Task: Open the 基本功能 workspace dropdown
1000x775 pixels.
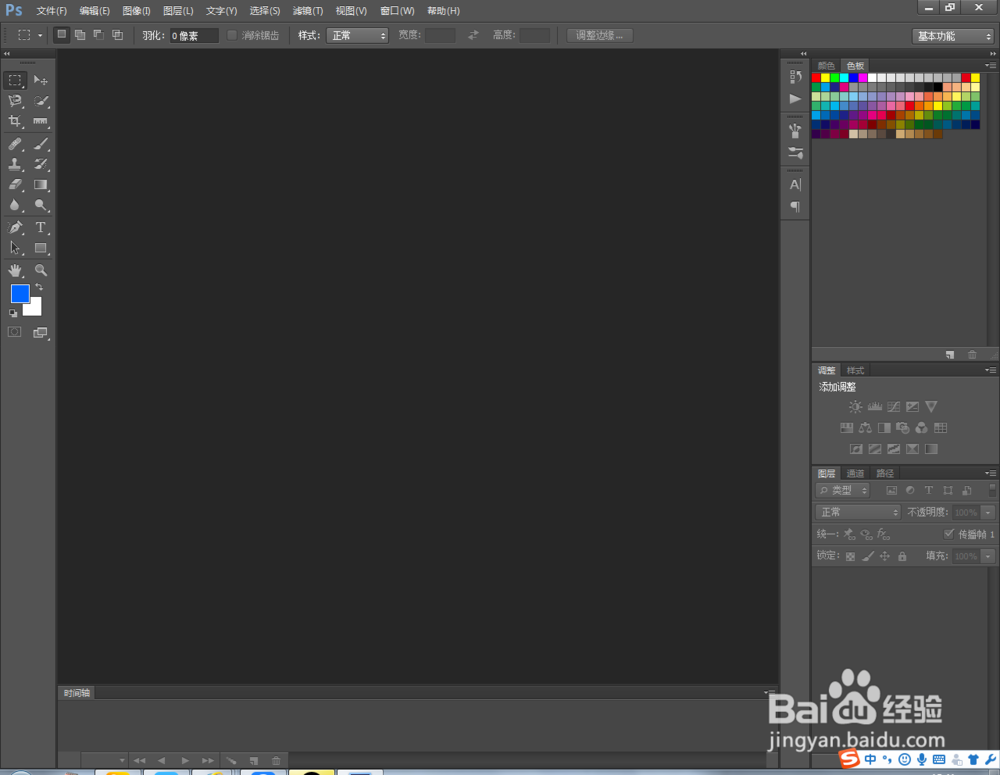Action: (x=953, y=36)
